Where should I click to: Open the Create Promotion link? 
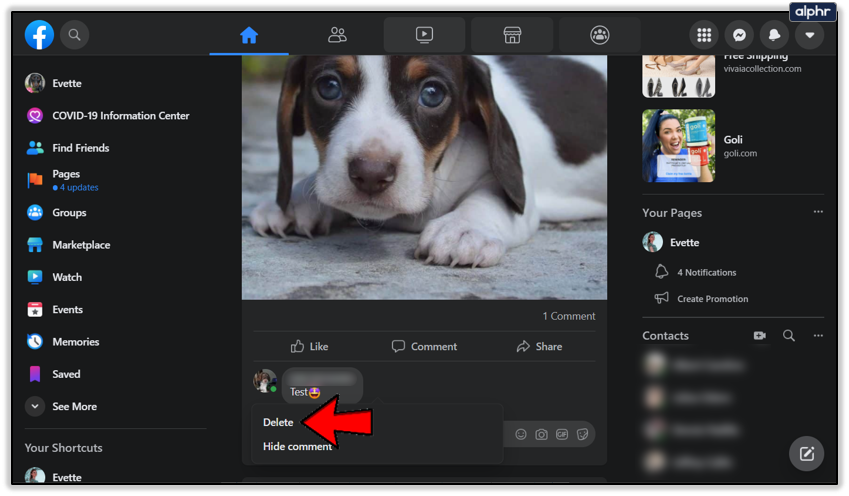[712, 298]
